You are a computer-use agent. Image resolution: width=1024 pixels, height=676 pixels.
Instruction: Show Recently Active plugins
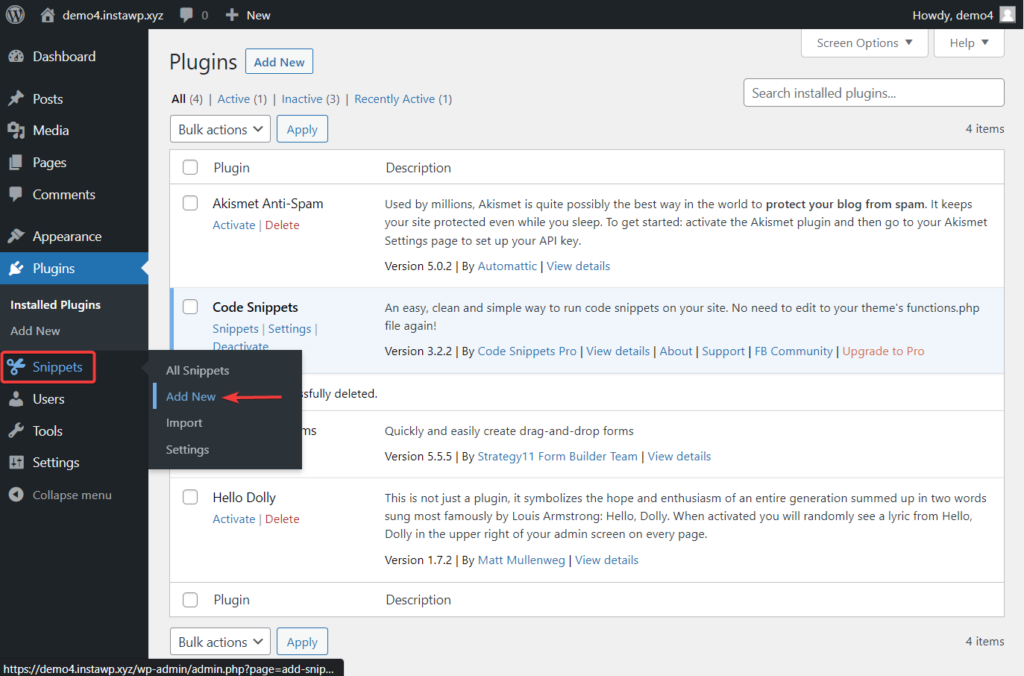point(394,99)
